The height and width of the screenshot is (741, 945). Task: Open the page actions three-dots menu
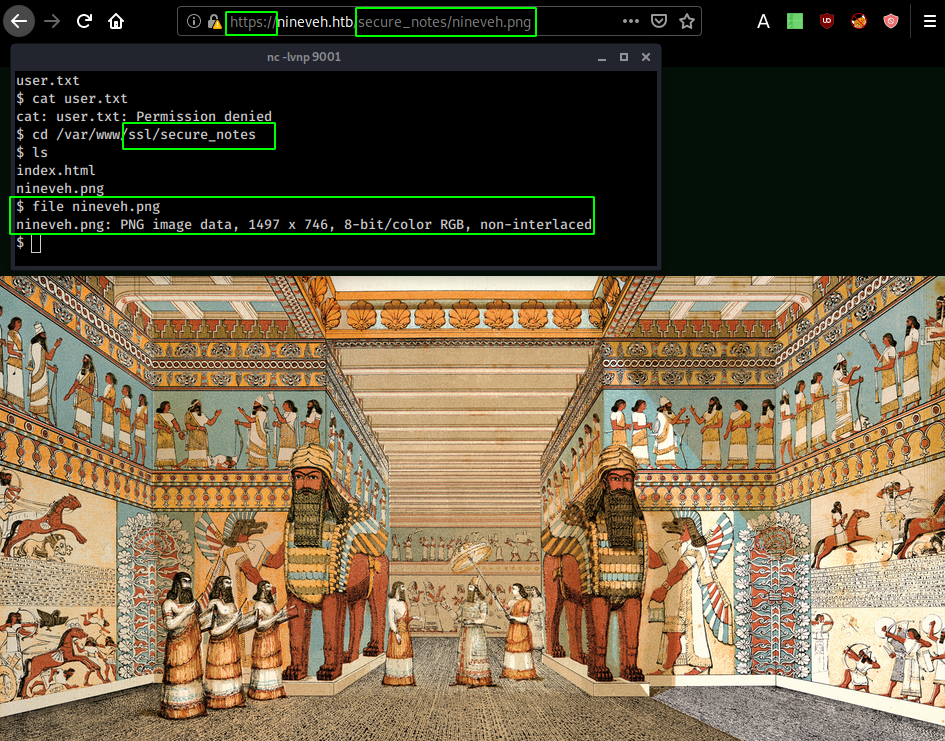[630, 22]
